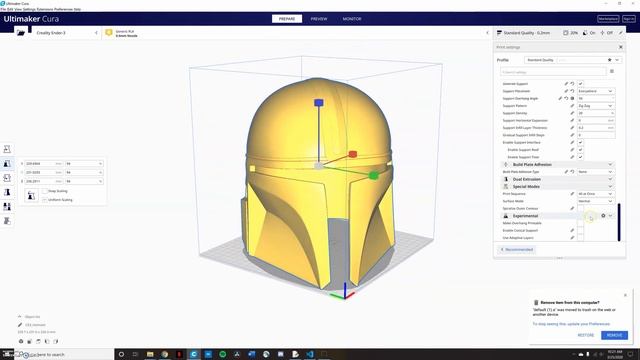Select the Rotate tool in left toolbar

pos(7,178)
